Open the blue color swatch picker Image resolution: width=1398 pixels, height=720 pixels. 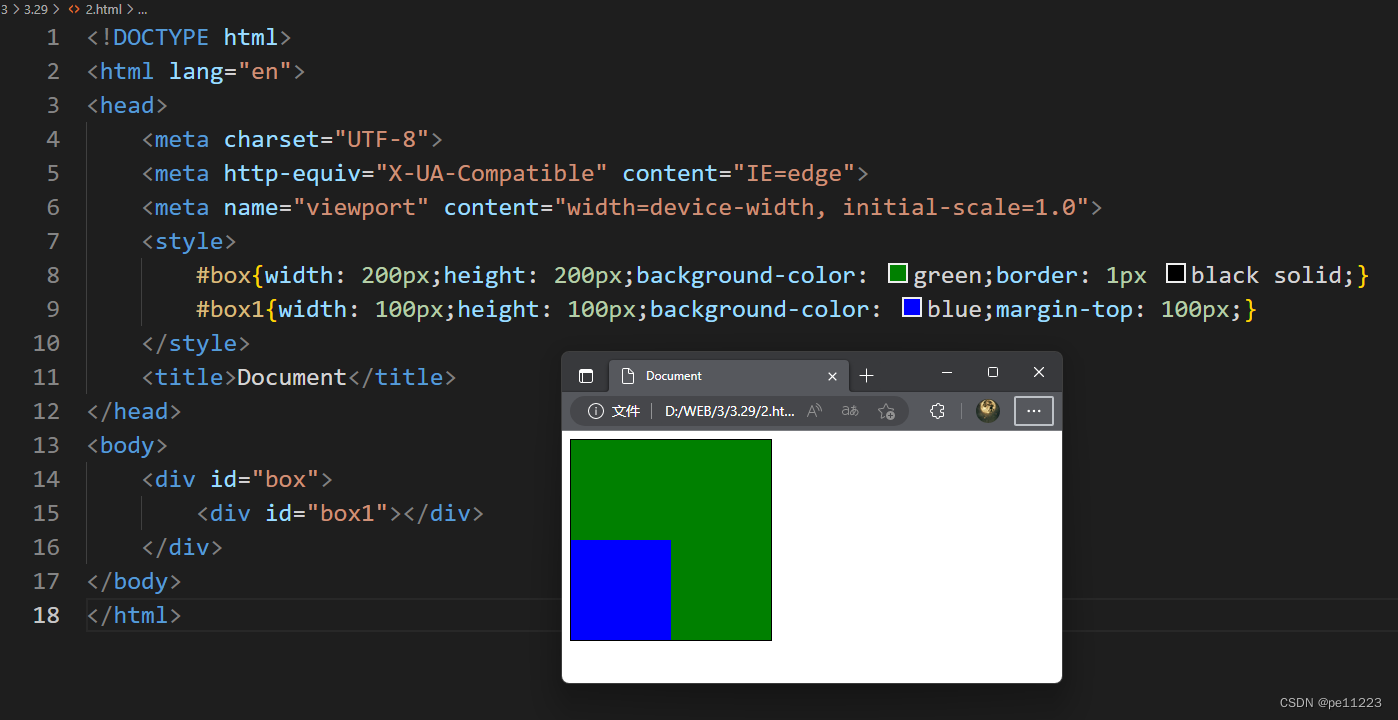(x=912, y=307)
